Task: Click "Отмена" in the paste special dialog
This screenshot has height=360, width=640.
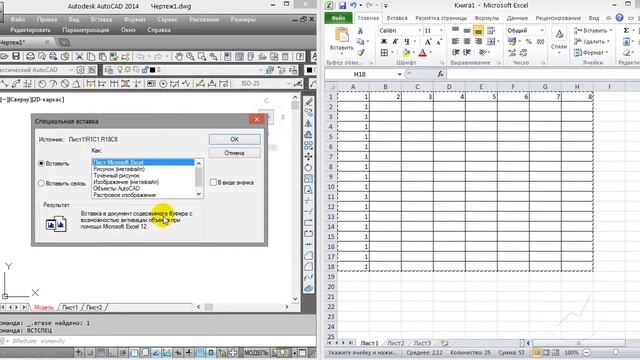Action: (x=234, y=153)
